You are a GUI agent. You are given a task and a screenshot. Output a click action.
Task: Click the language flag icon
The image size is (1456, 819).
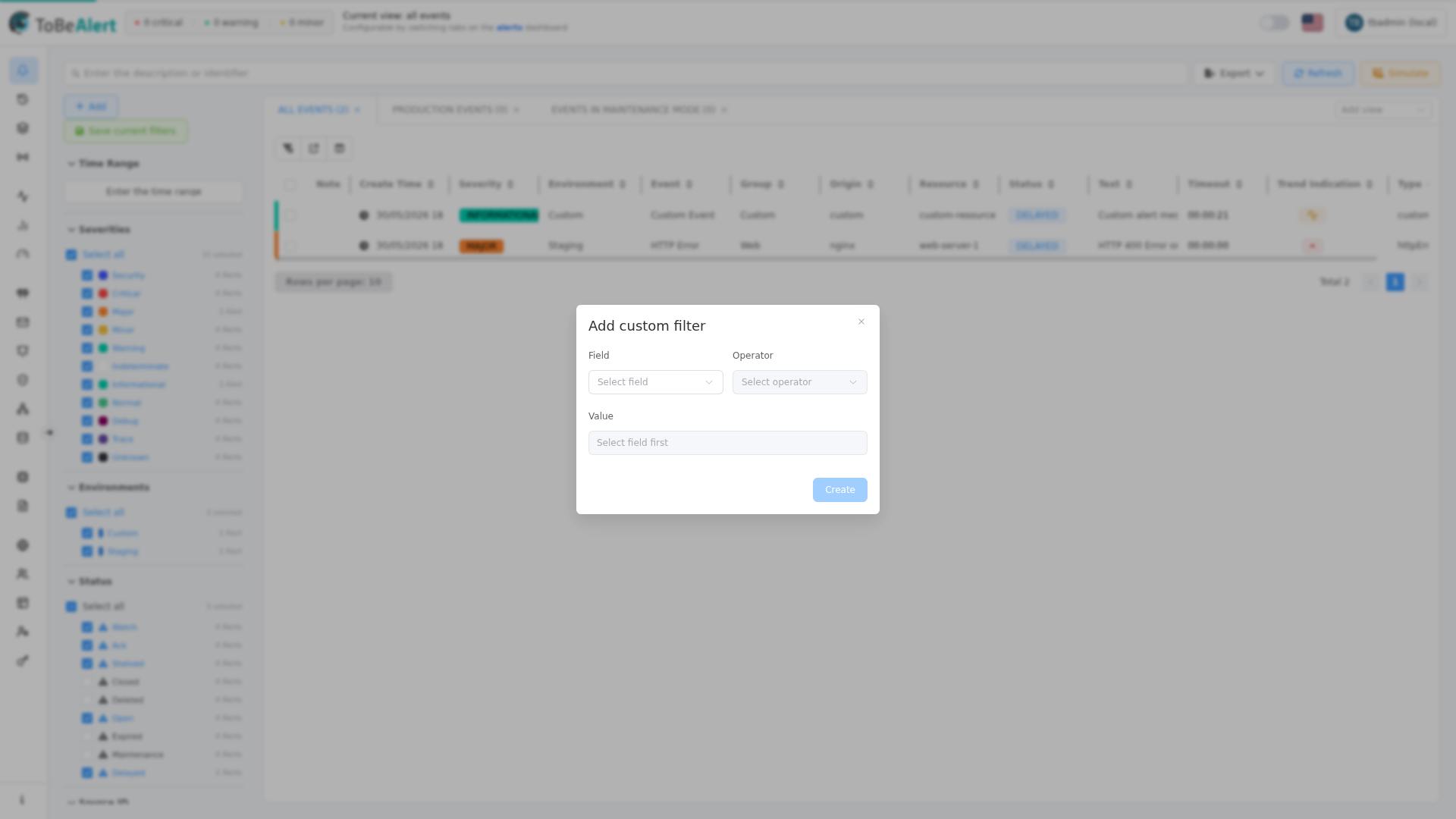1312,23
